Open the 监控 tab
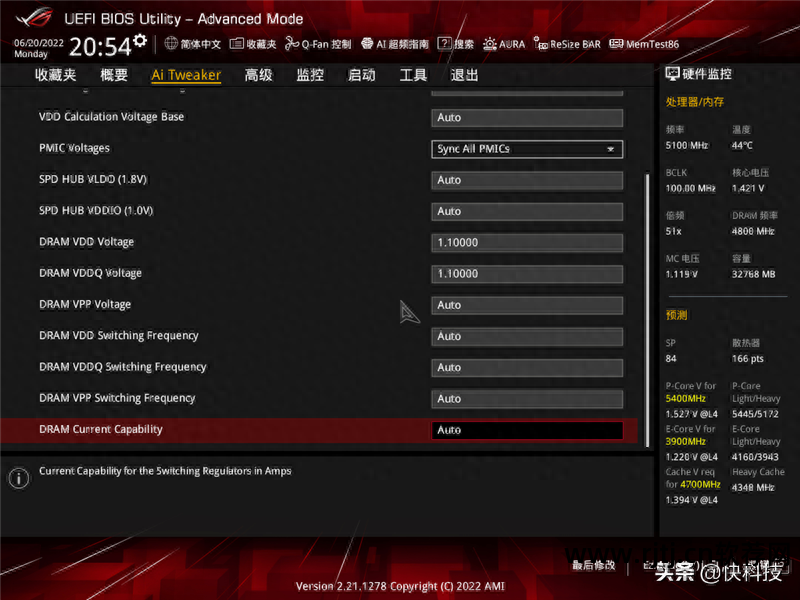The image size is (800, 600). coord(310,75)
